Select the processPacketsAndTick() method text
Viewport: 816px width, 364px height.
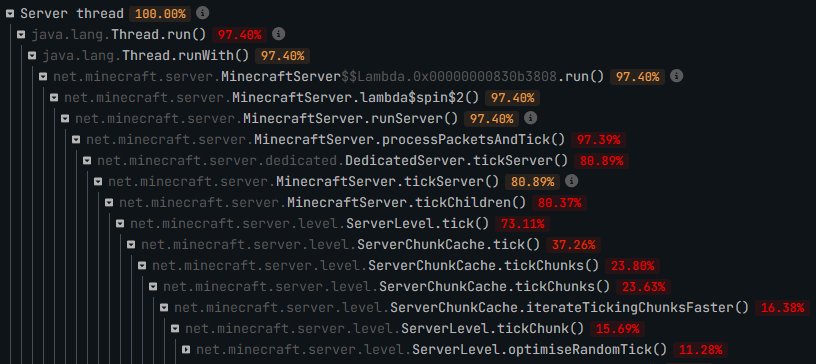(326, 140)
